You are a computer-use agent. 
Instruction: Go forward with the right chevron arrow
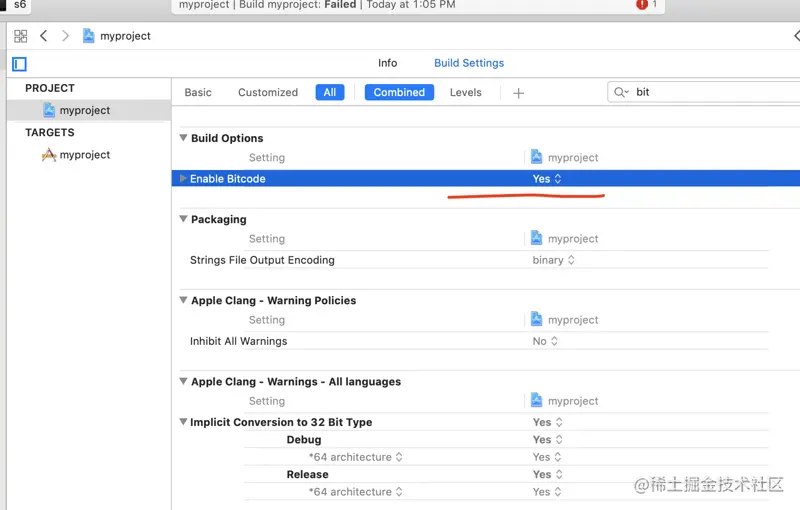[x=65, y=36]
